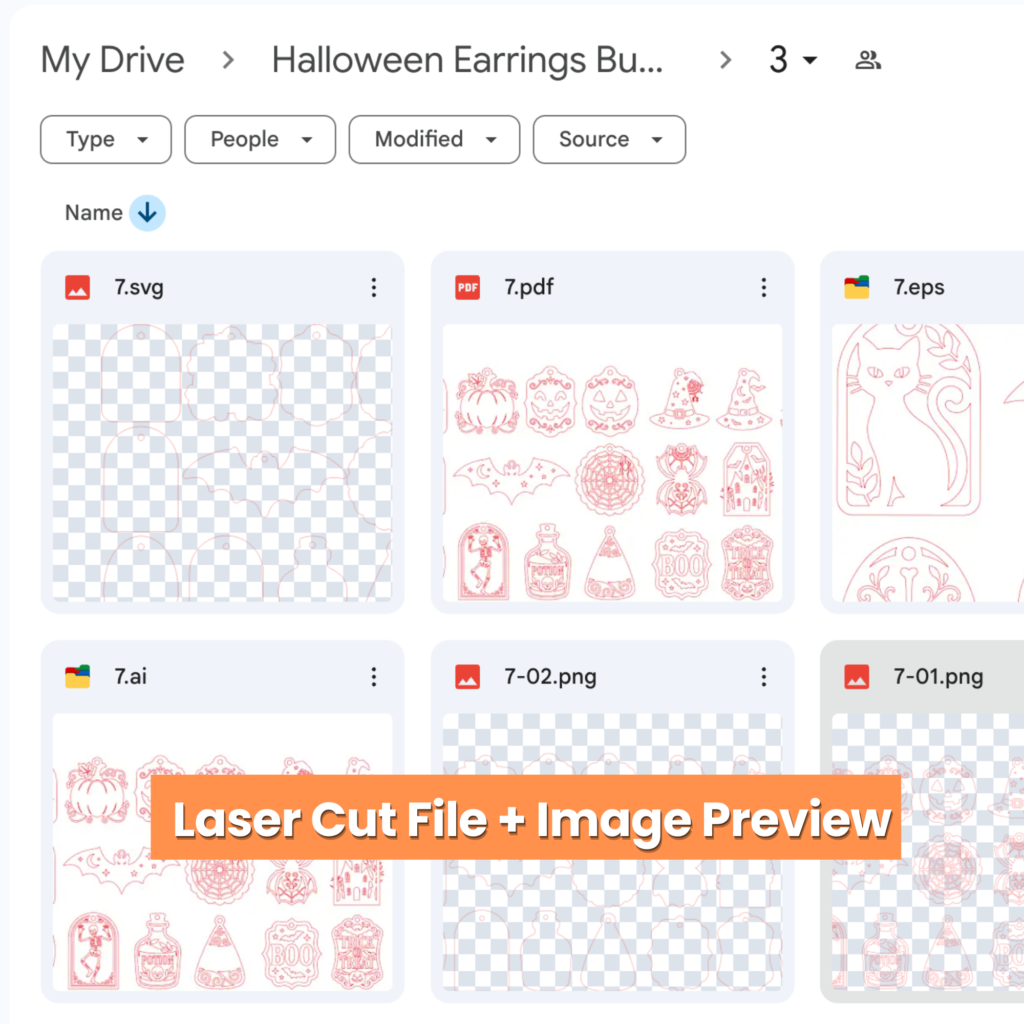Open the 7.eps thumbnail preview

pos(928,462)
